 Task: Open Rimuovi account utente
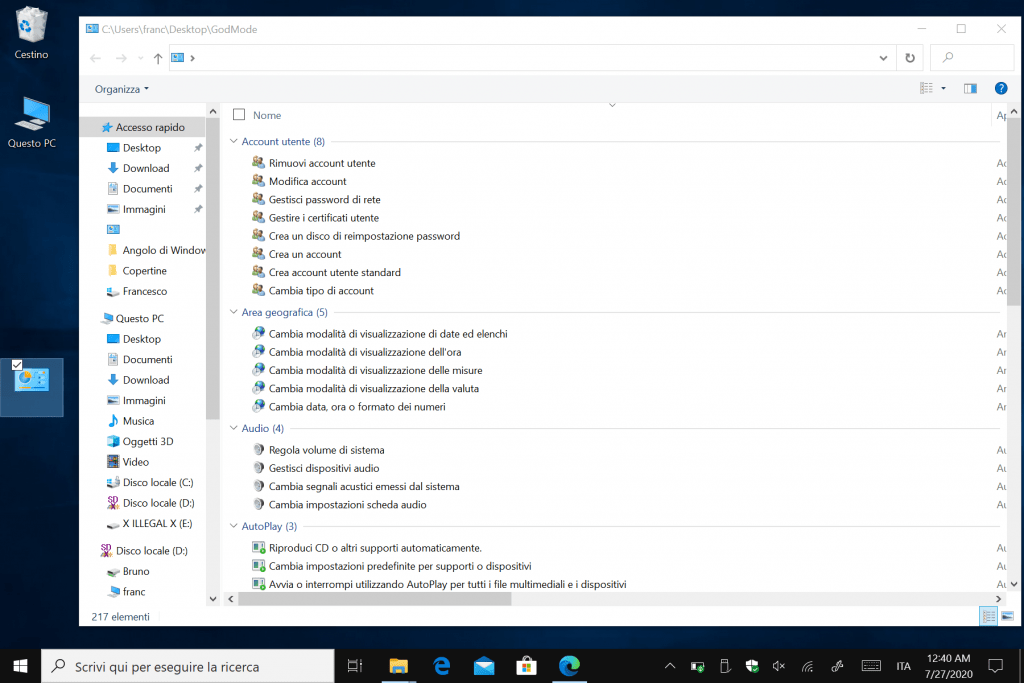pos(322,163)
